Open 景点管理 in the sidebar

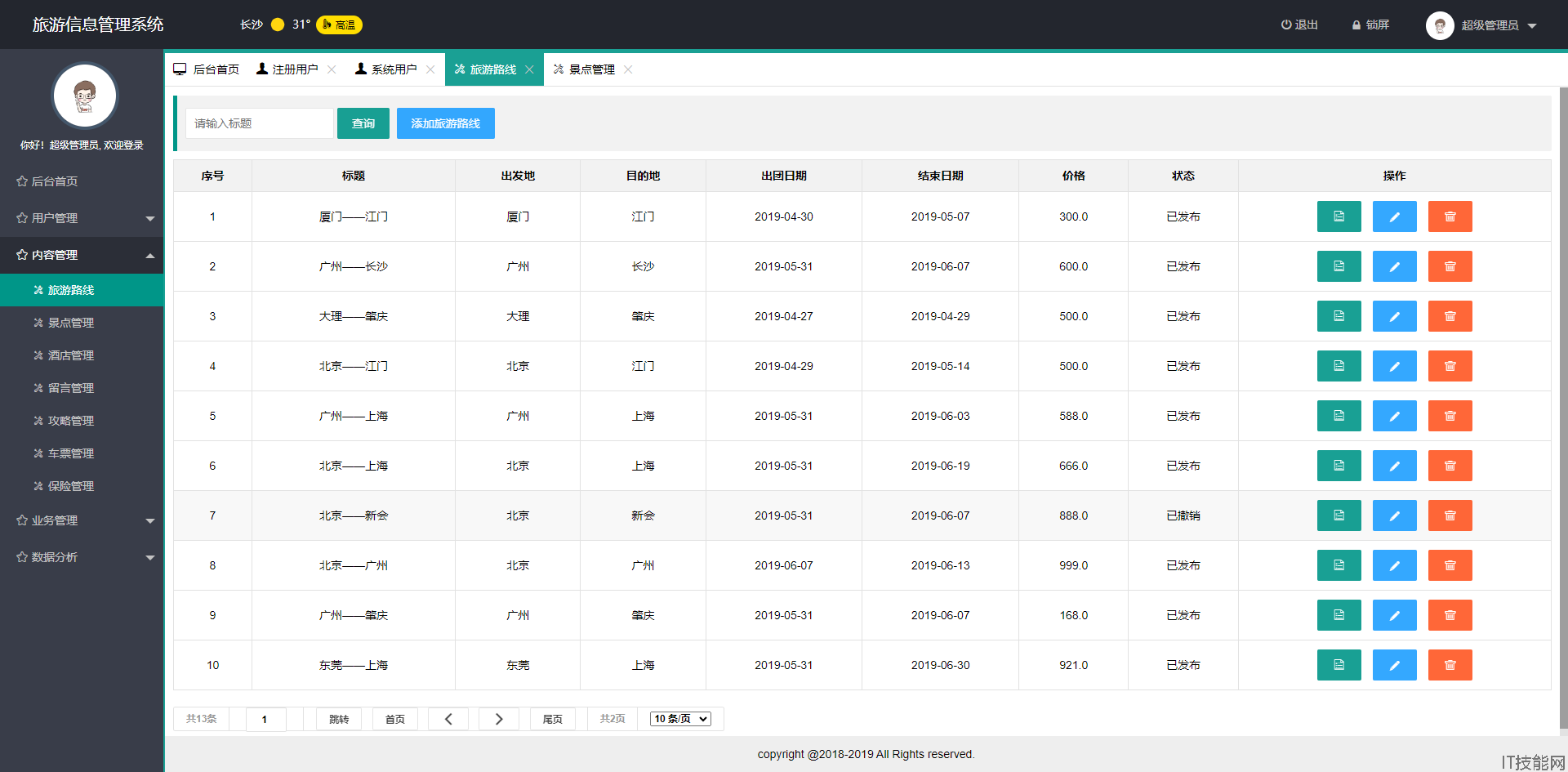[82, 323]
